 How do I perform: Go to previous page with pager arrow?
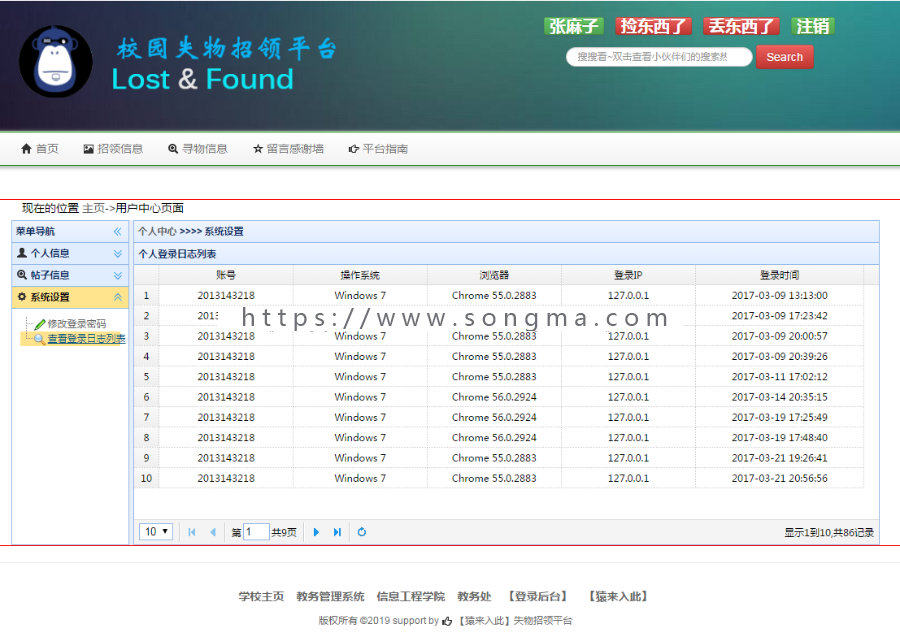[x=213, y=532]
